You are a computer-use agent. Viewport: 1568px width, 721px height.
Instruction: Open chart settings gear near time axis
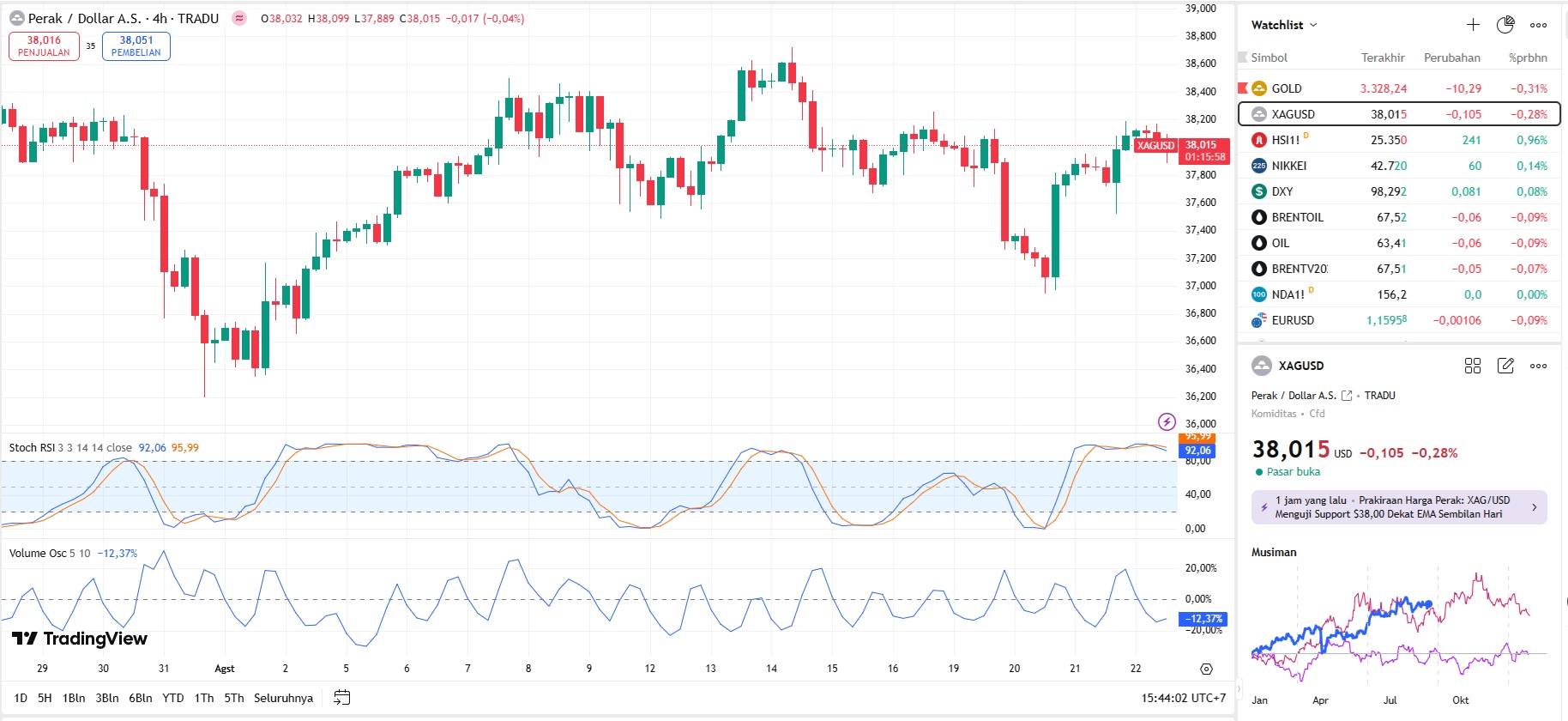pos(1207,669)
